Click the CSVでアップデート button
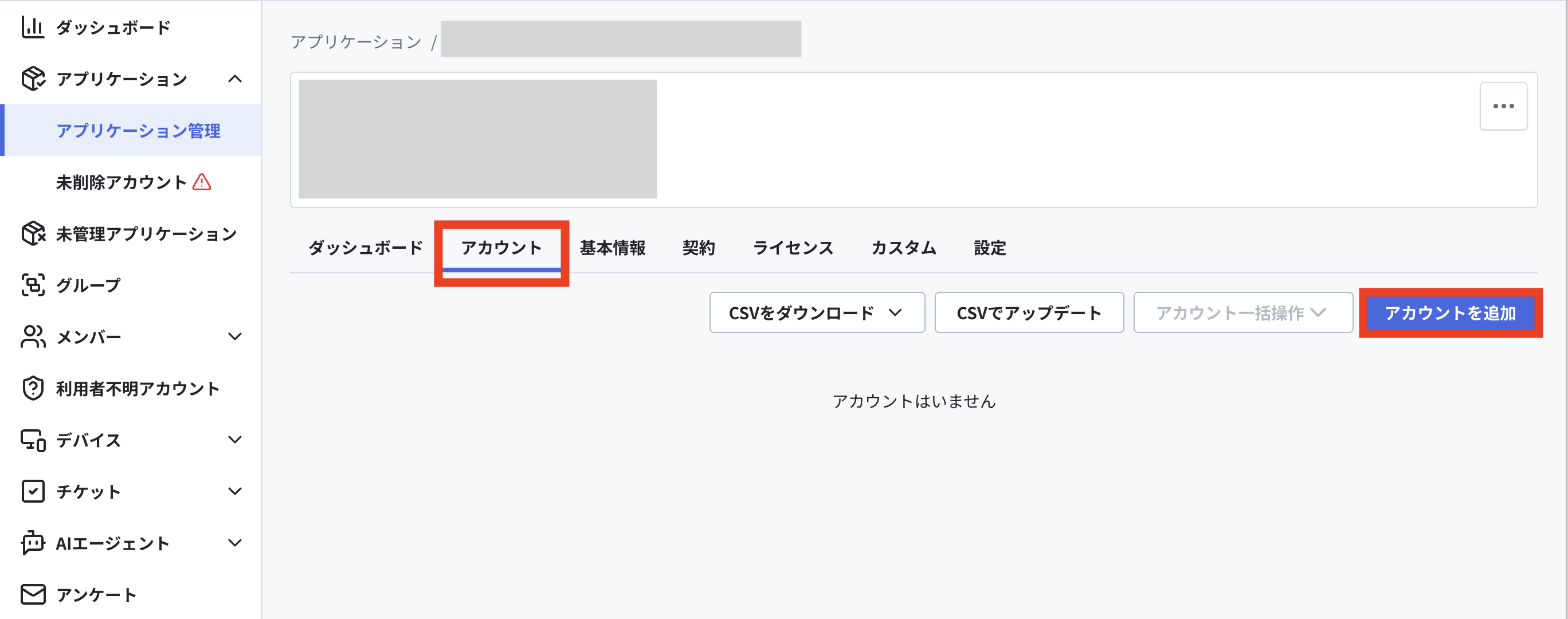Image resolution: width=1568 pixels, height=619 pixels. click(x=1029, y=313)
